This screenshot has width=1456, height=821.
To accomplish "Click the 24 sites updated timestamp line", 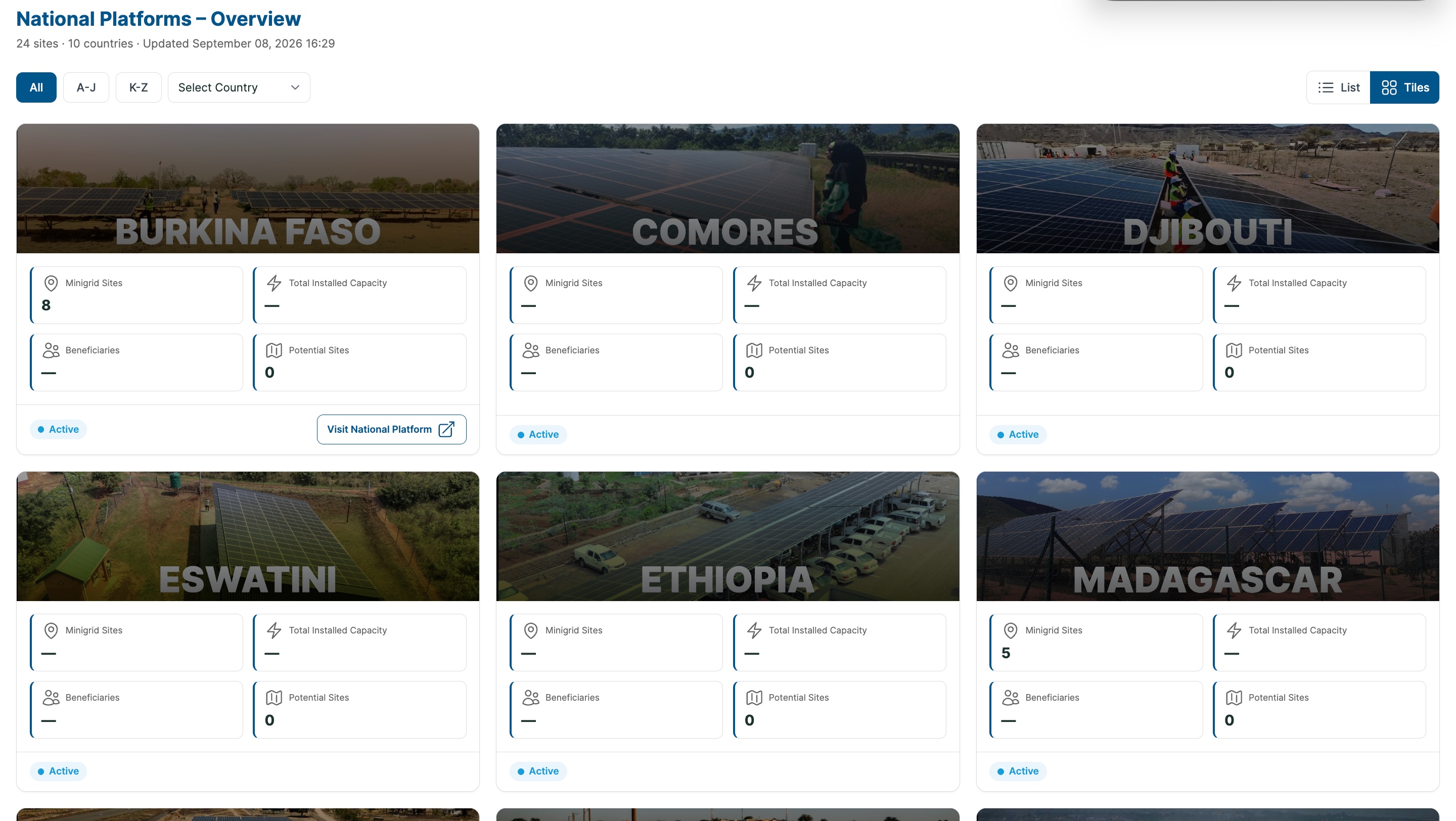I will click(x=176, y=43).
